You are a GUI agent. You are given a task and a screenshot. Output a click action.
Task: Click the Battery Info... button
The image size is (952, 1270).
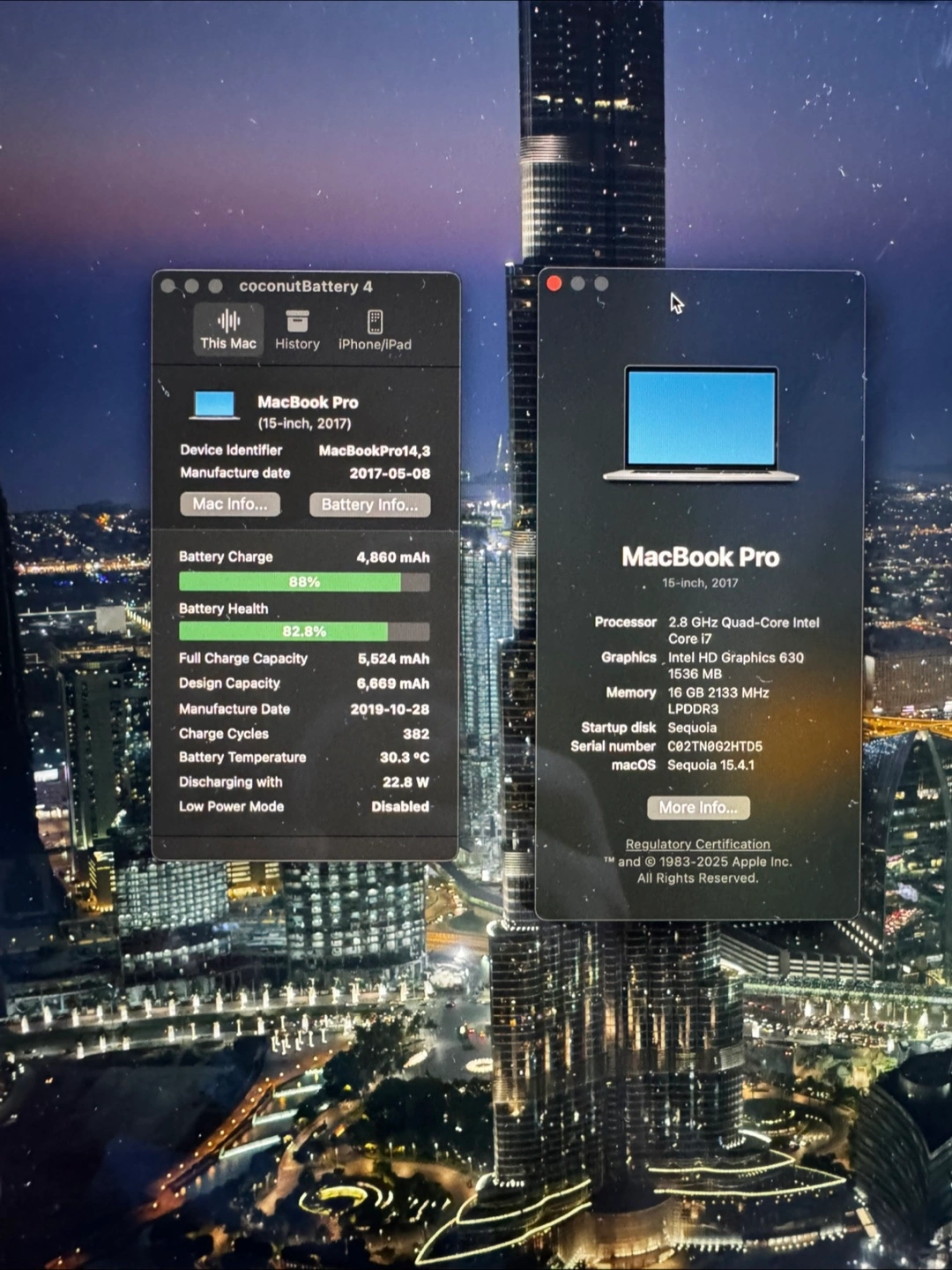pos(369,504)
